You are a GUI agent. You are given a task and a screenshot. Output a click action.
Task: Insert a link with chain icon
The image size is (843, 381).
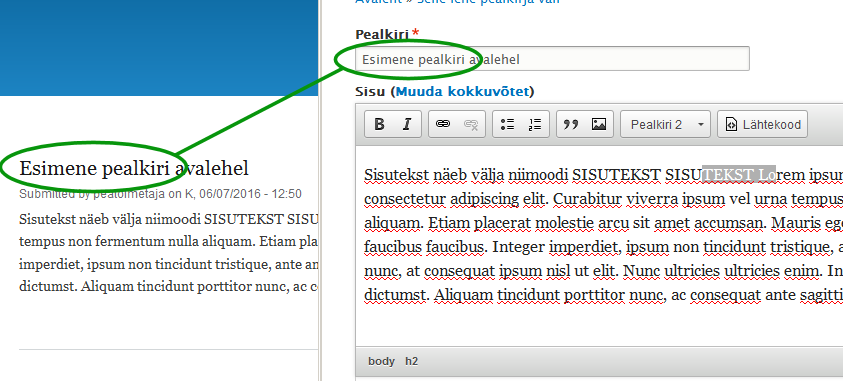[x=442, y=125]
